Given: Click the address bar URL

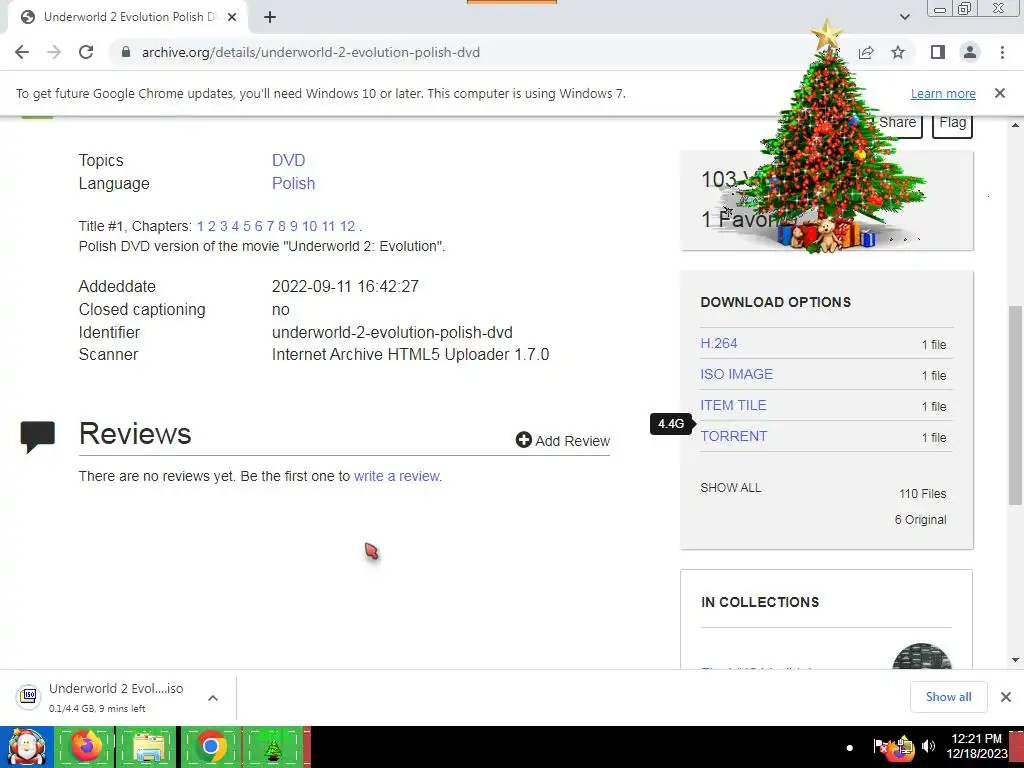Looking at the screenshot, I should [x=311, y=52].
